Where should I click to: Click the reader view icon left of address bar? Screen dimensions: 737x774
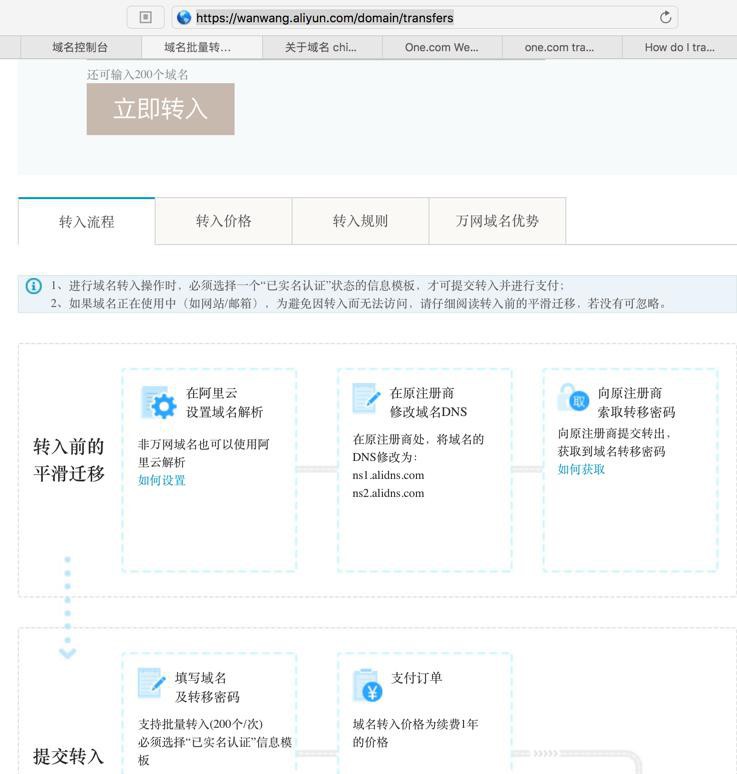(x=146, y=17)
